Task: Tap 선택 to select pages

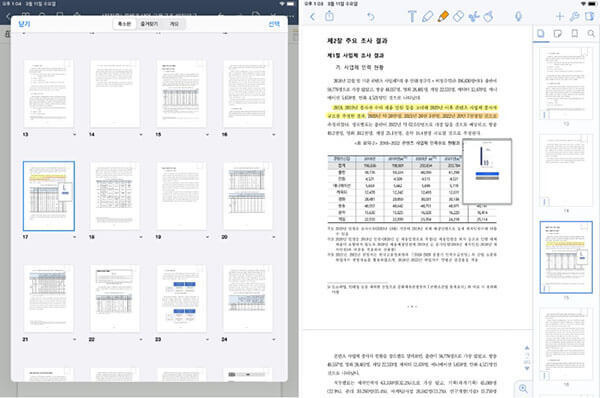Action: point(274,24)
